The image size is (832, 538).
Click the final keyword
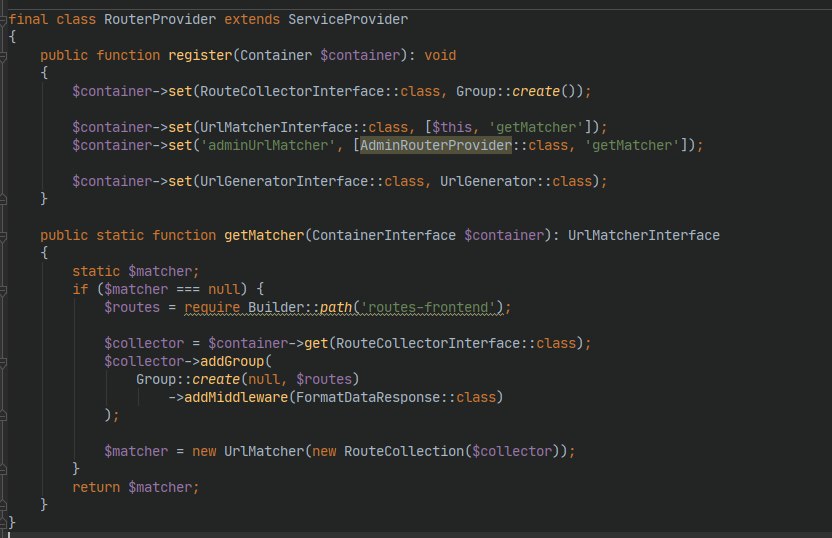click(28, 20)
